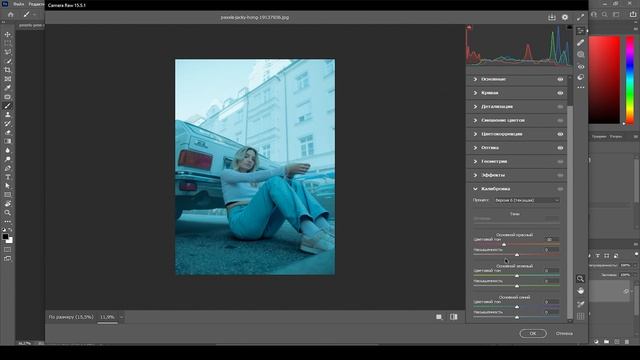This screenshot has height=360, width=640.
Task: Toggle visibility eye of Геометрия panel
Action: pyautogui.click(x=560, y=162)
